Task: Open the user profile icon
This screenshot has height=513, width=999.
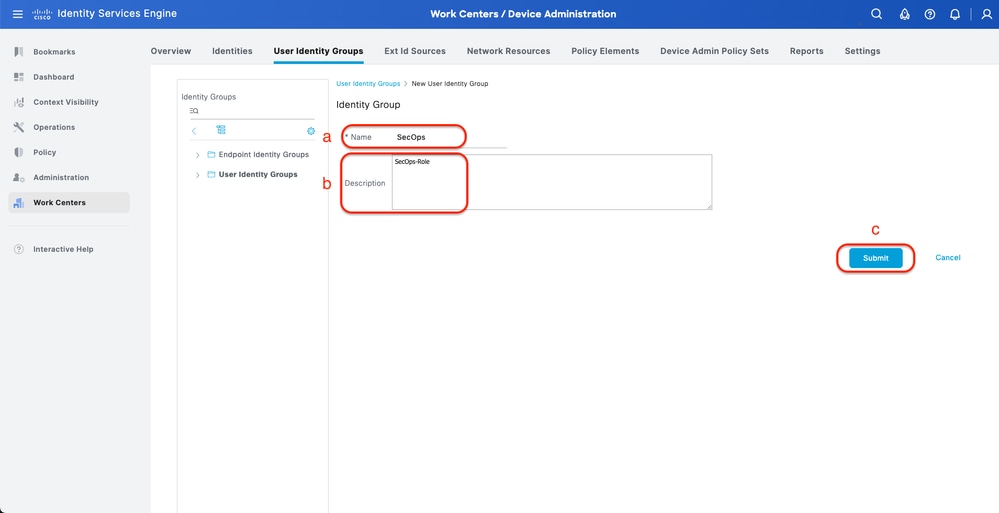Action: coord(986,14)
